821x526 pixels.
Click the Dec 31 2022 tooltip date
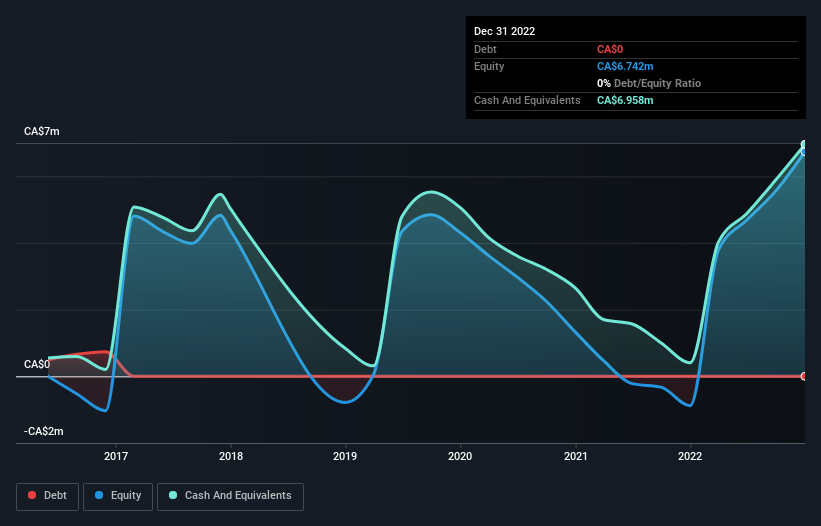click(504, 31)
